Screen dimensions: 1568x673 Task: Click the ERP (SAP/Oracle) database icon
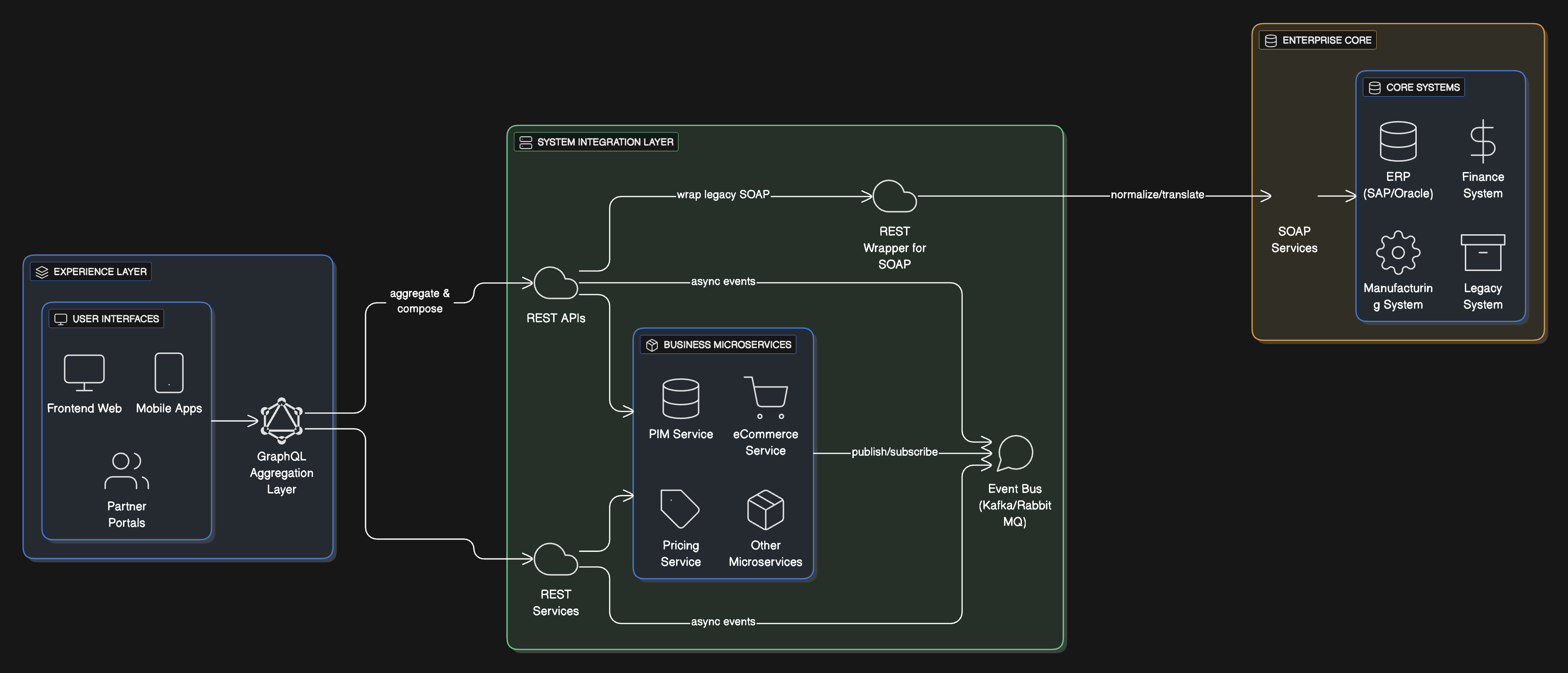point(1397,141)
